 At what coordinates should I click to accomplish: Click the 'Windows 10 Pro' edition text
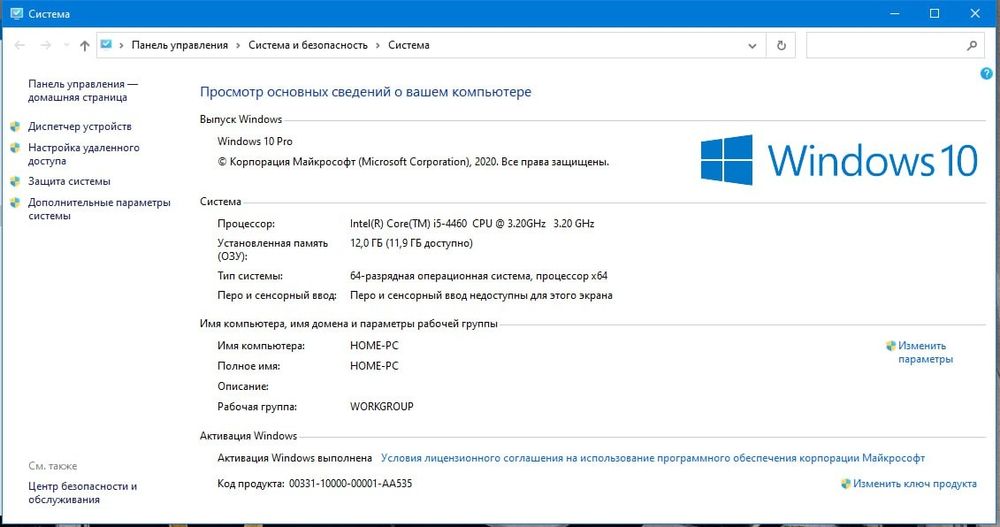click(254, 141)
